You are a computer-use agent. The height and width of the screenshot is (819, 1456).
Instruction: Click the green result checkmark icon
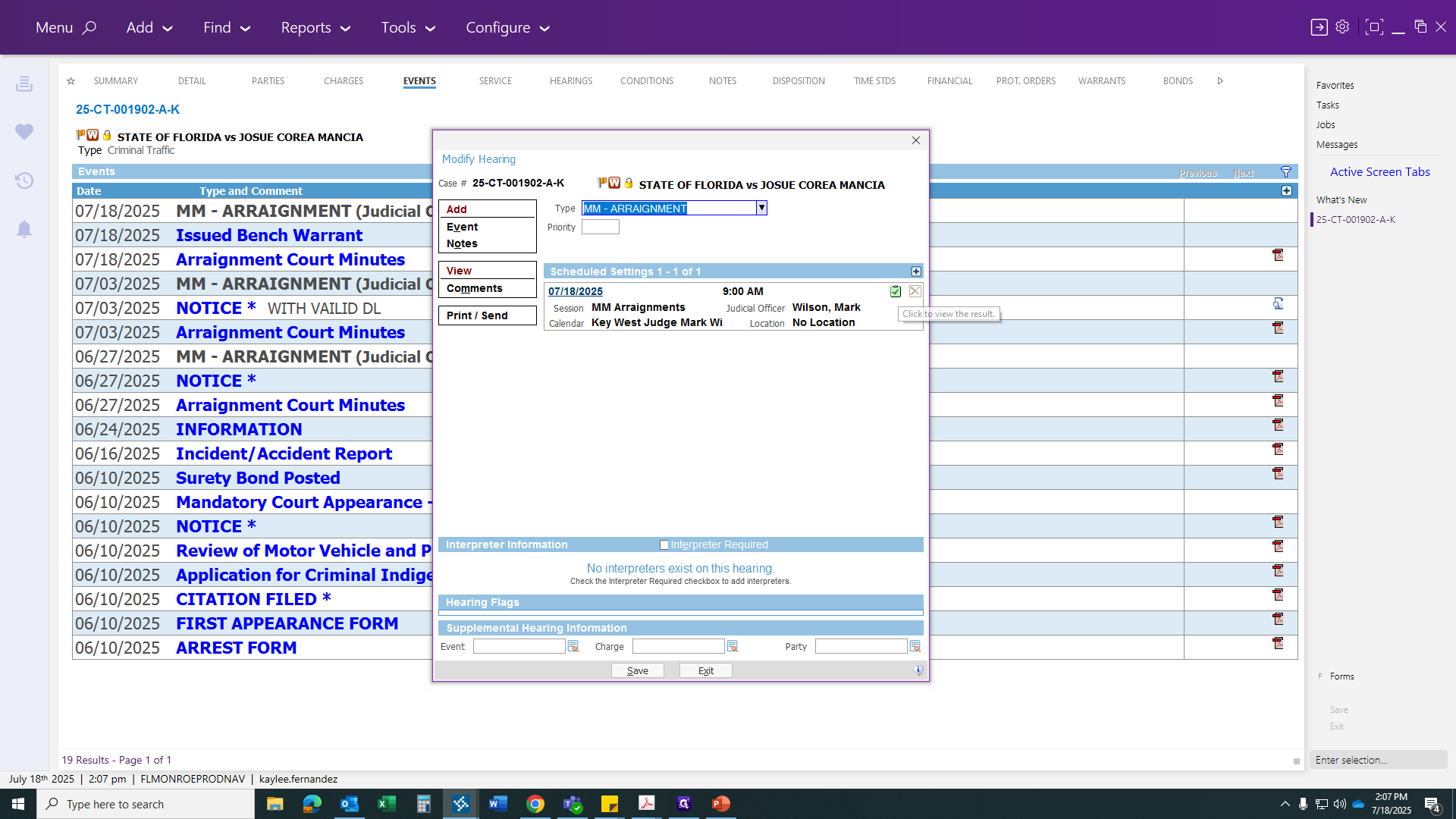(x=896, y=291)
